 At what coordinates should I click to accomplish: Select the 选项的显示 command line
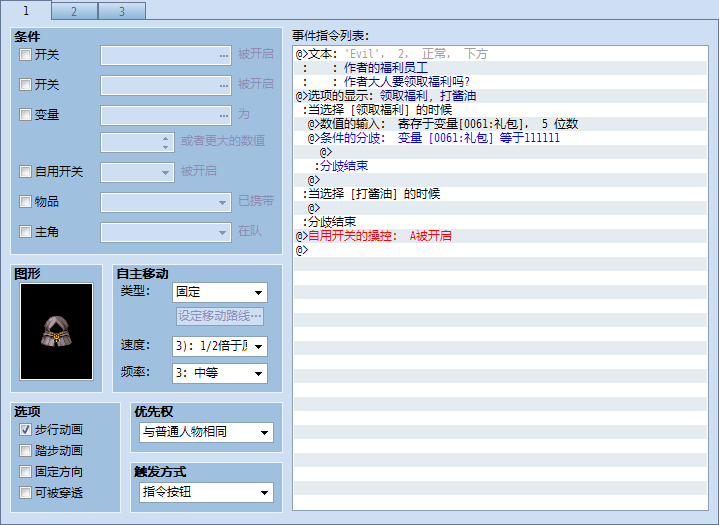tap(501, 96)
